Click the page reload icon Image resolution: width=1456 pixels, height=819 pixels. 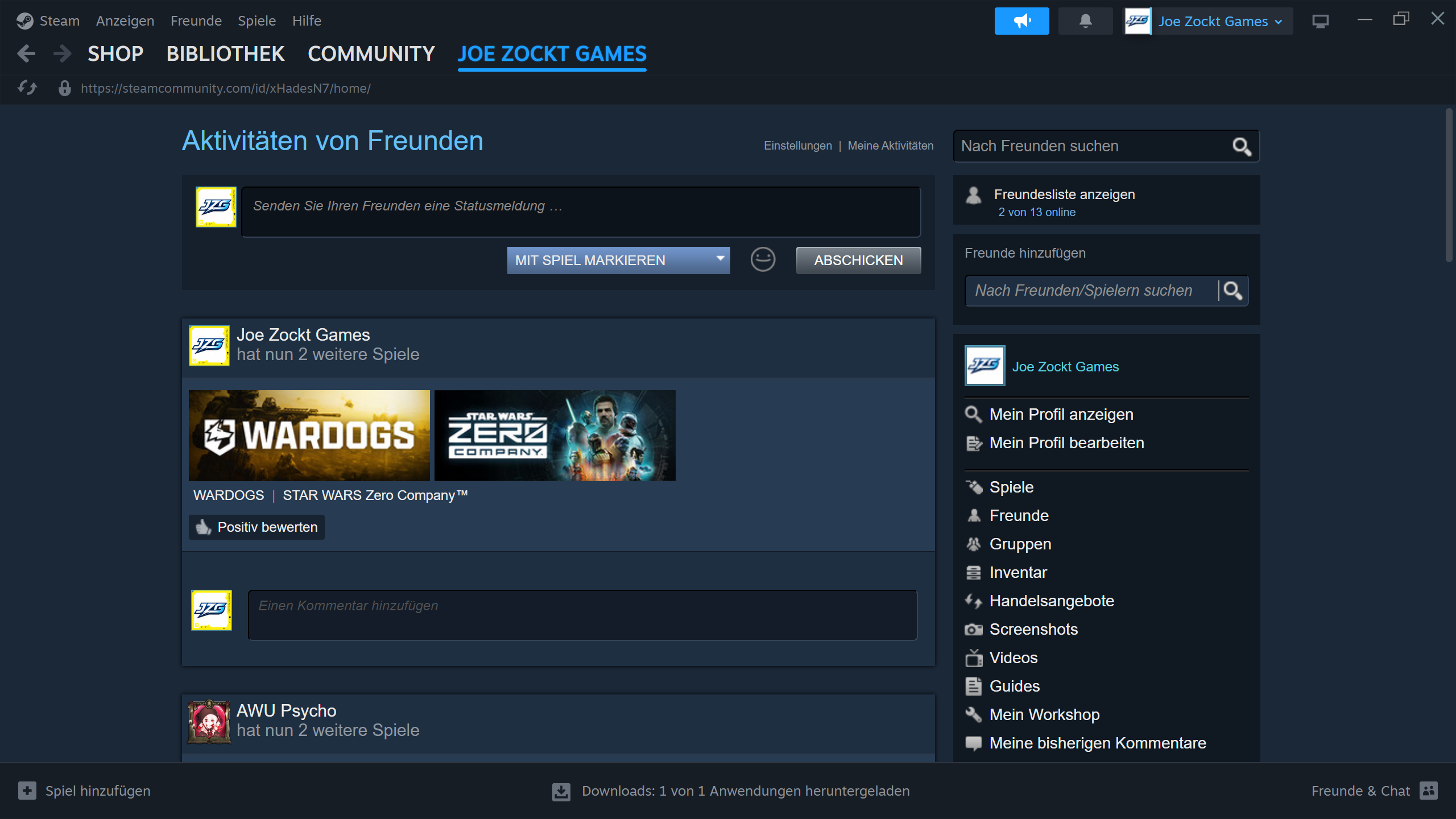(x=27, y=88)
